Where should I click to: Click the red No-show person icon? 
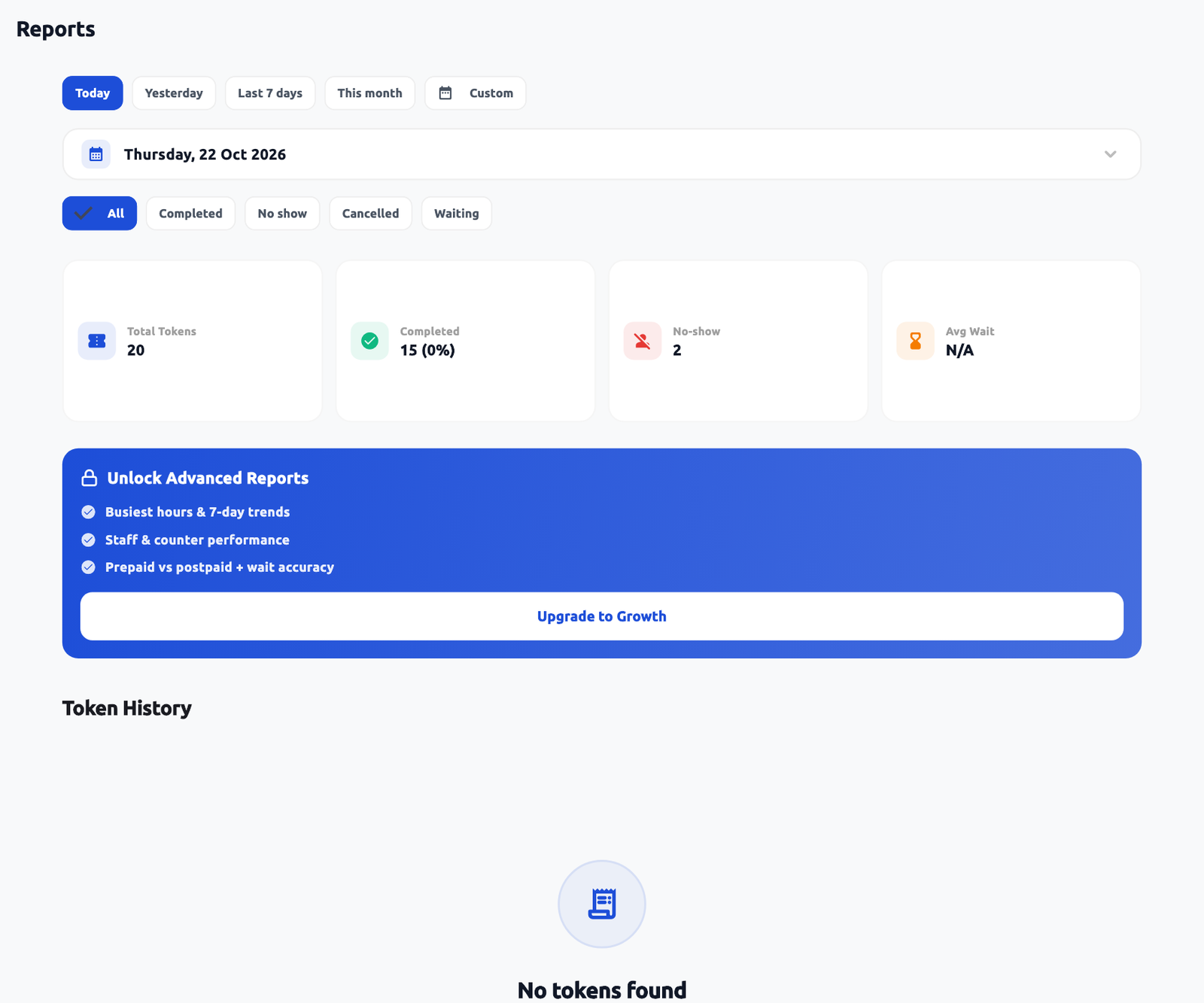pyautogui.click(x=643, y=341)
